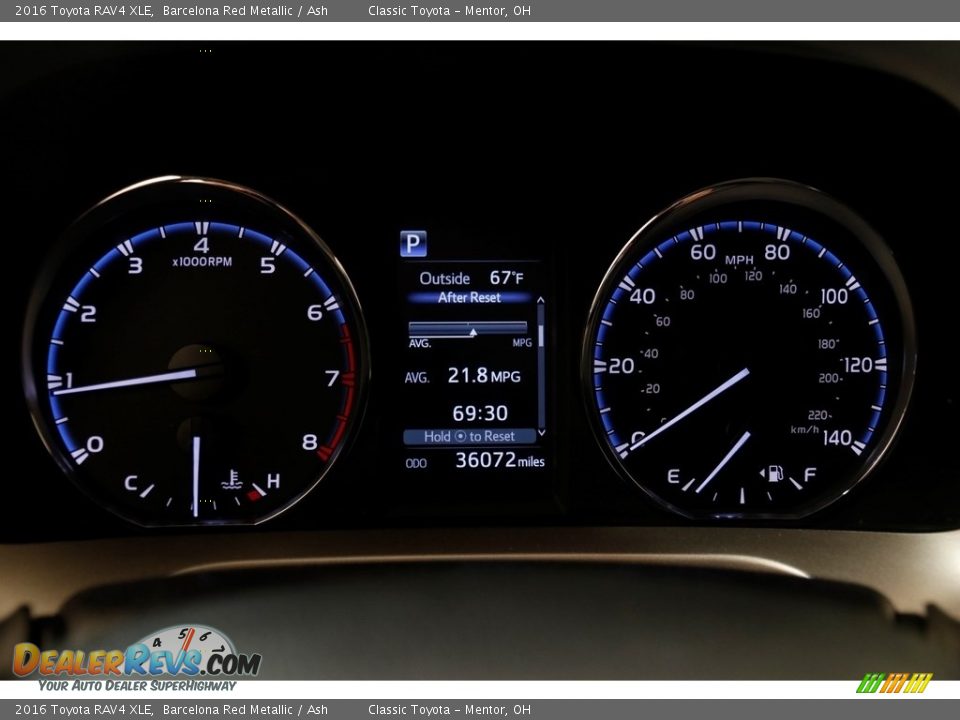Tap the down arrow below the display scrollbar
Viewport: 960px width, 720px height.
point(541,432)
